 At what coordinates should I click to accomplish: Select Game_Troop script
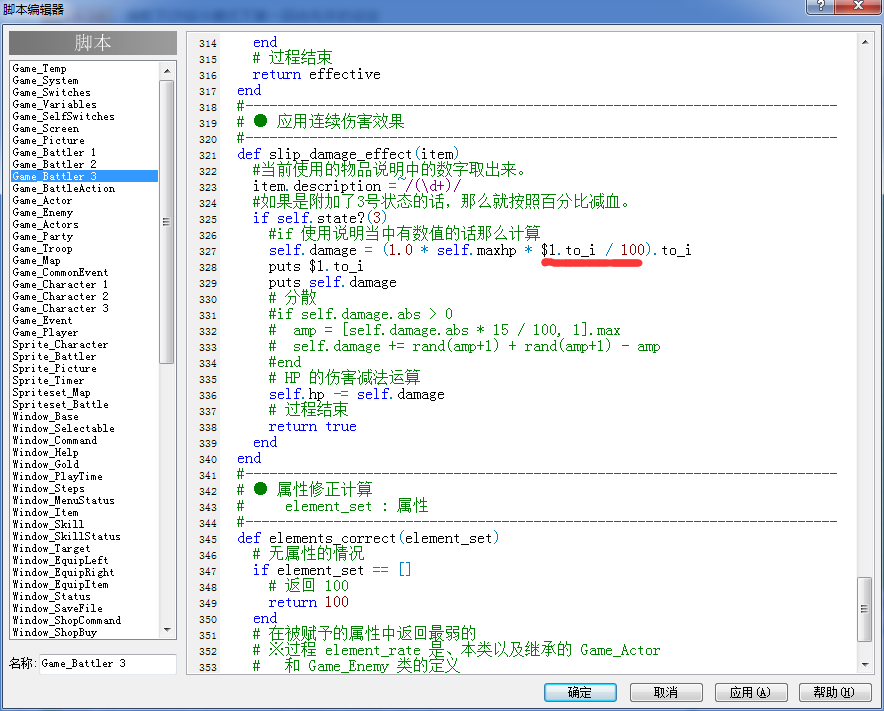point(42,248)
